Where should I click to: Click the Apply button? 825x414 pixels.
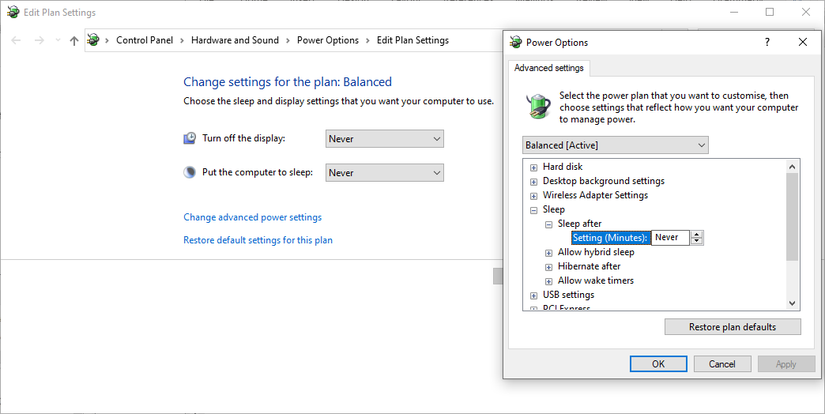786,364
